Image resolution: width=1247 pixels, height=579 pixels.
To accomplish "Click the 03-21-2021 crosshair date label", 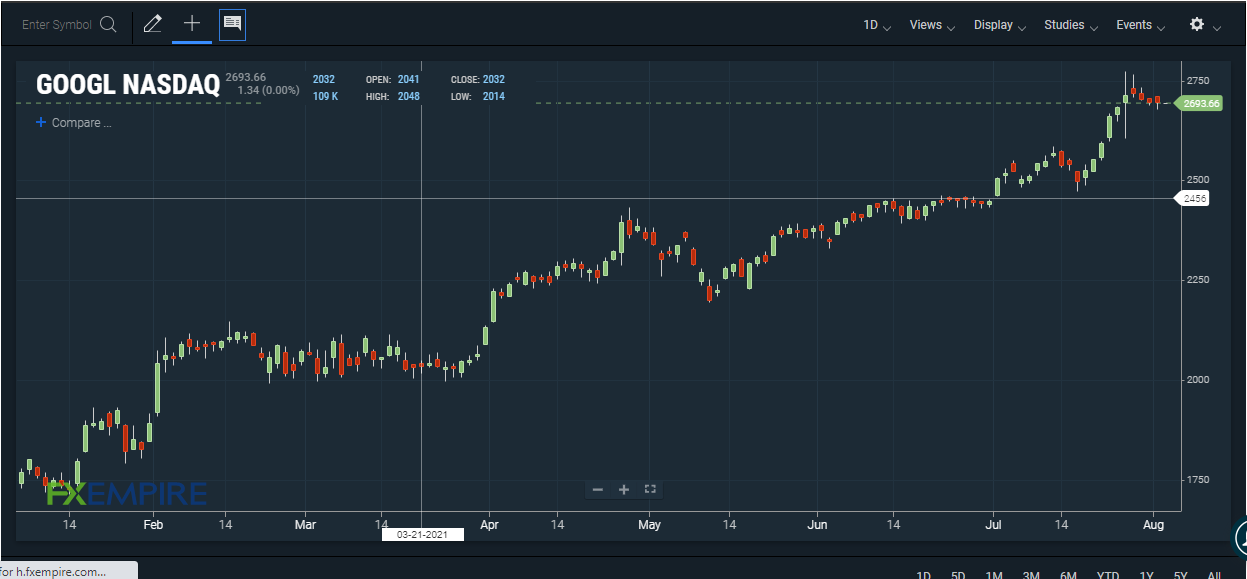I will pos(423,535).
